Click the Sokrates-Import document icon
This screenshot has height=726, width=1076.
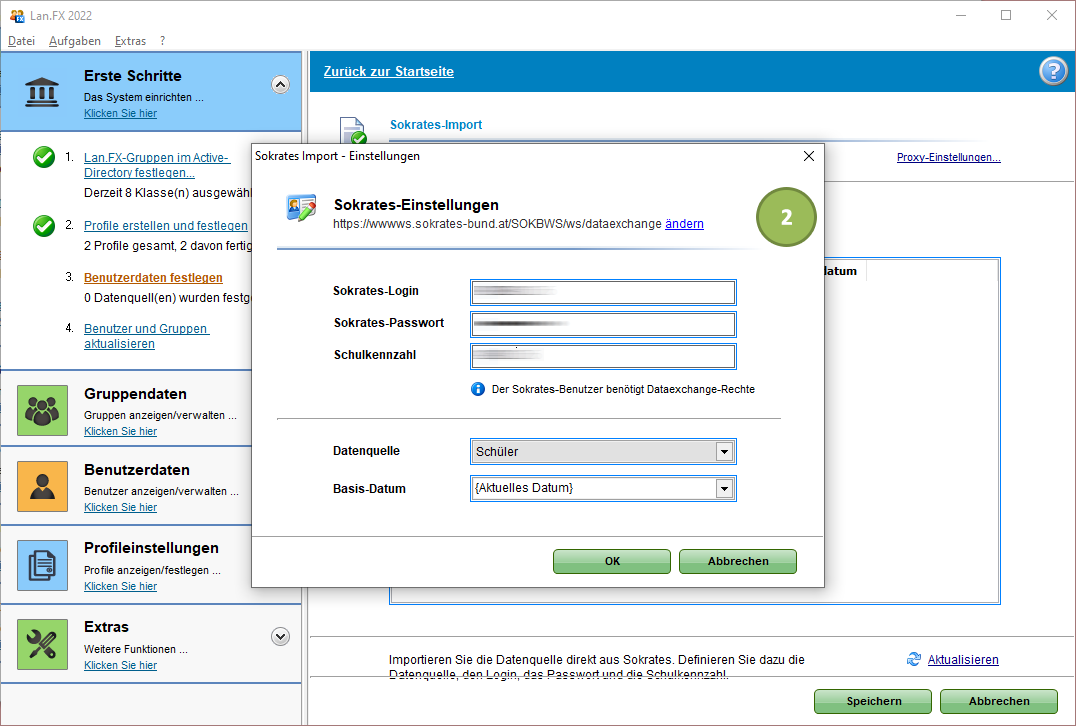click(353, 130)
